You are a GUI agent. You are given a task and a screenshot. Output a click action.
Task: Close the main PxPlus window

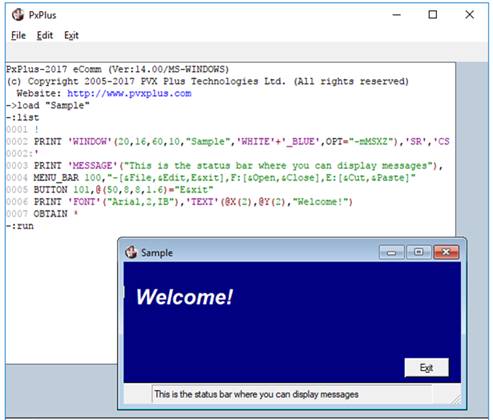(469, 15)
